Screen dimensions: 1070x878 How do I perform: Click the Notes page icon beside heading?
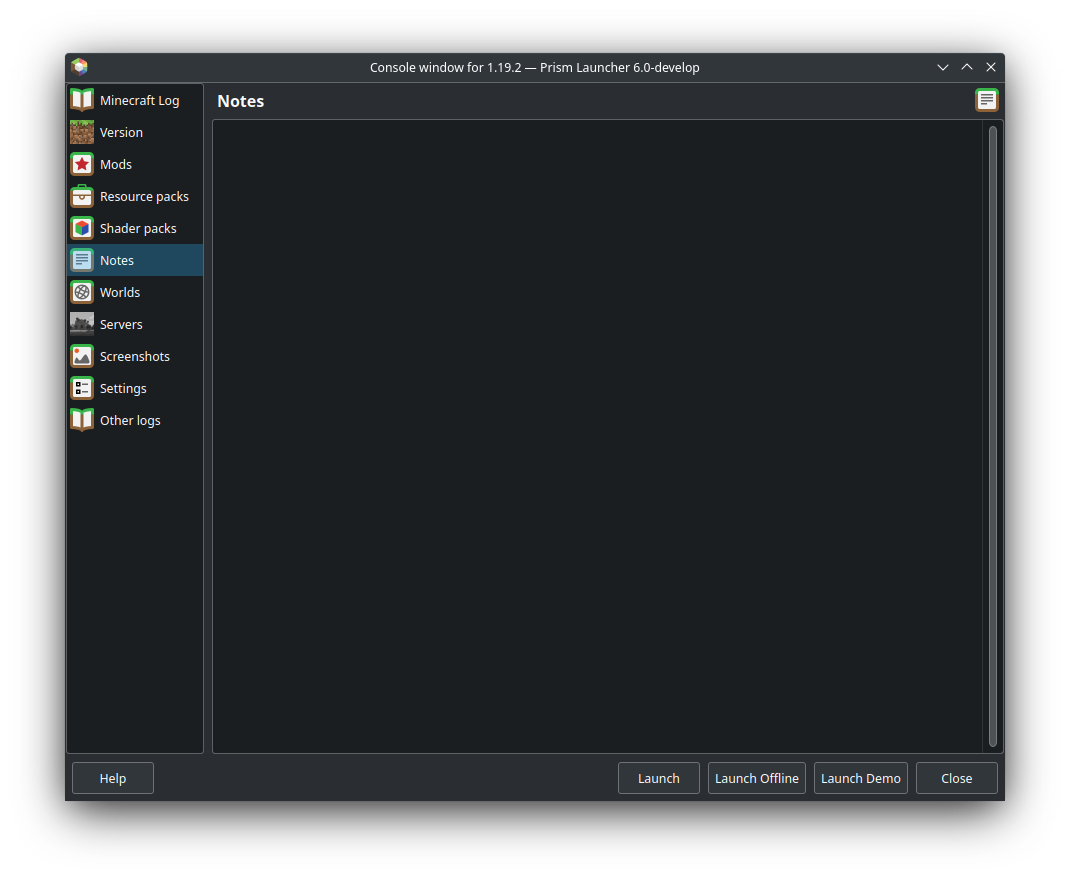pos(987,100)
